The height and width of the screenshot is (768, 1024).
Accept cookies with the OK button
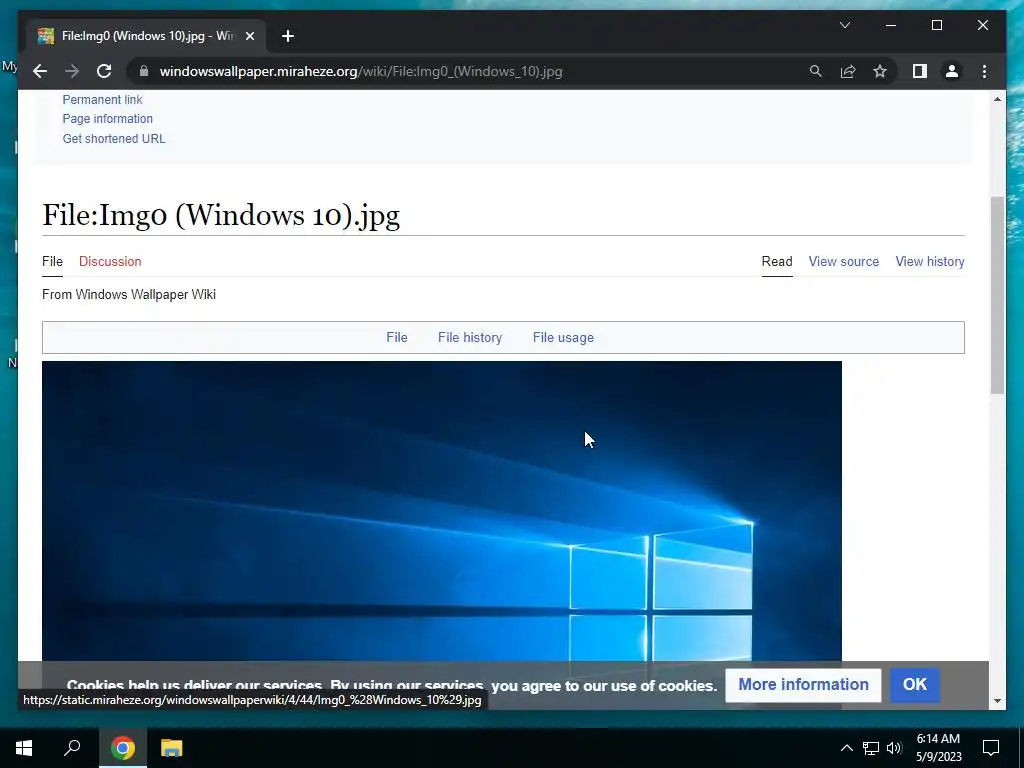click(x=915, y=684)
